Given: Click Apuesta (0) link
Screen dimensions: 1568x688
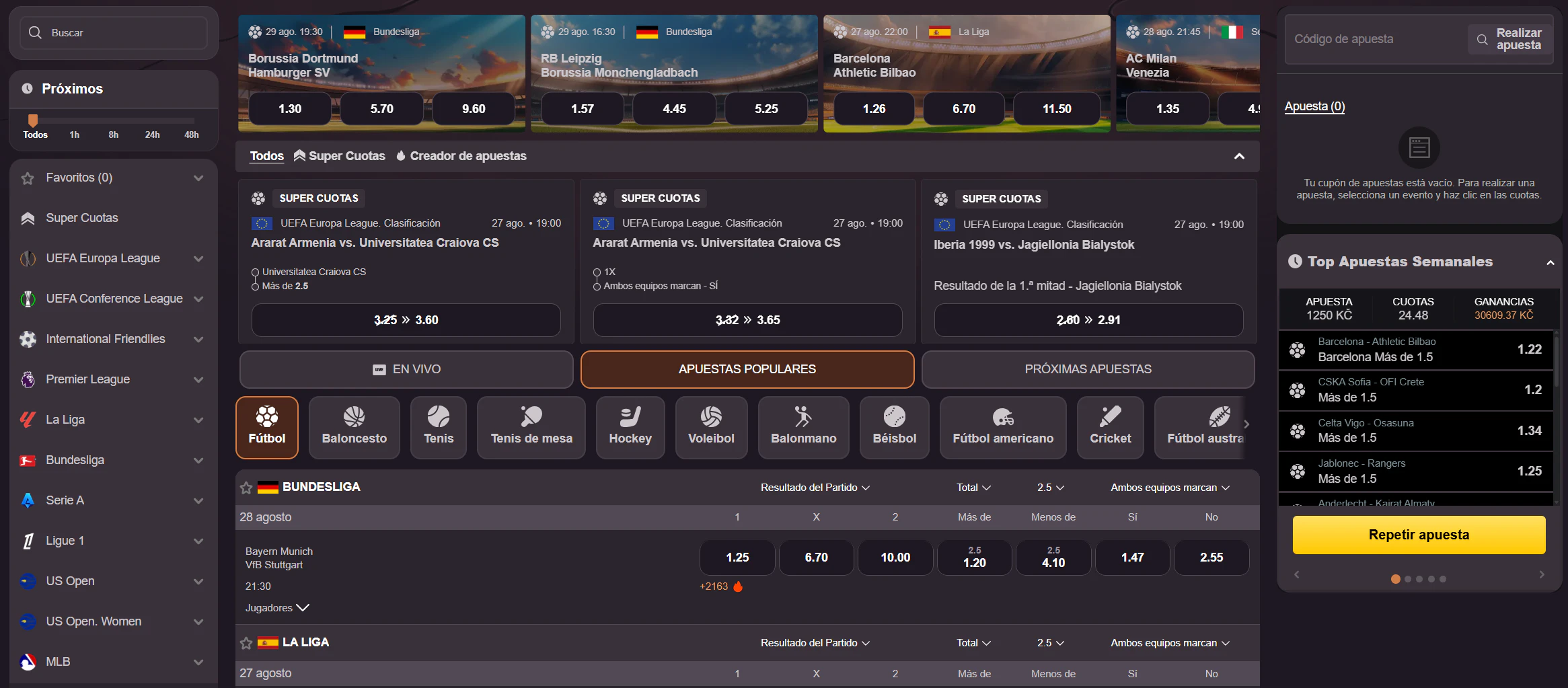Looking at the screenshot, I should click(x=1314, y=106).
